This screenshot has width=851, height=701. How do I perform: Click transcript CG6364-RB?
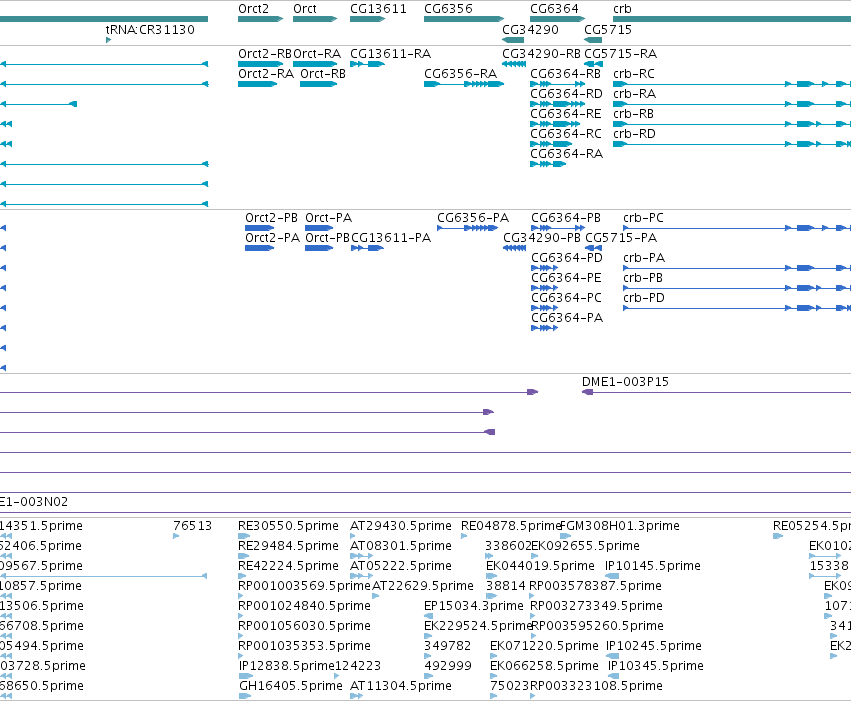(x=557, y=84)
